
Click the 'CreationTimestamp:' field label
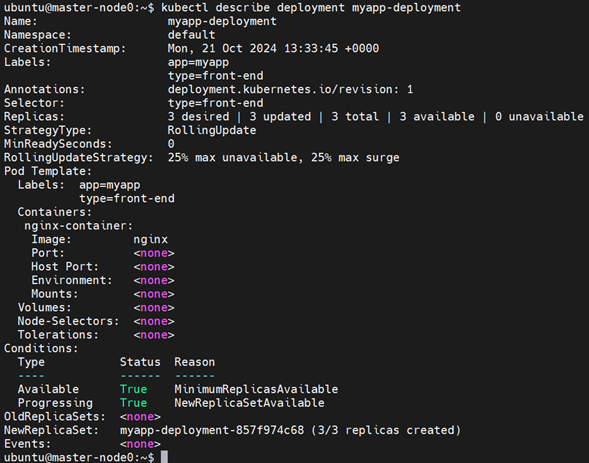tap(65, 48)
